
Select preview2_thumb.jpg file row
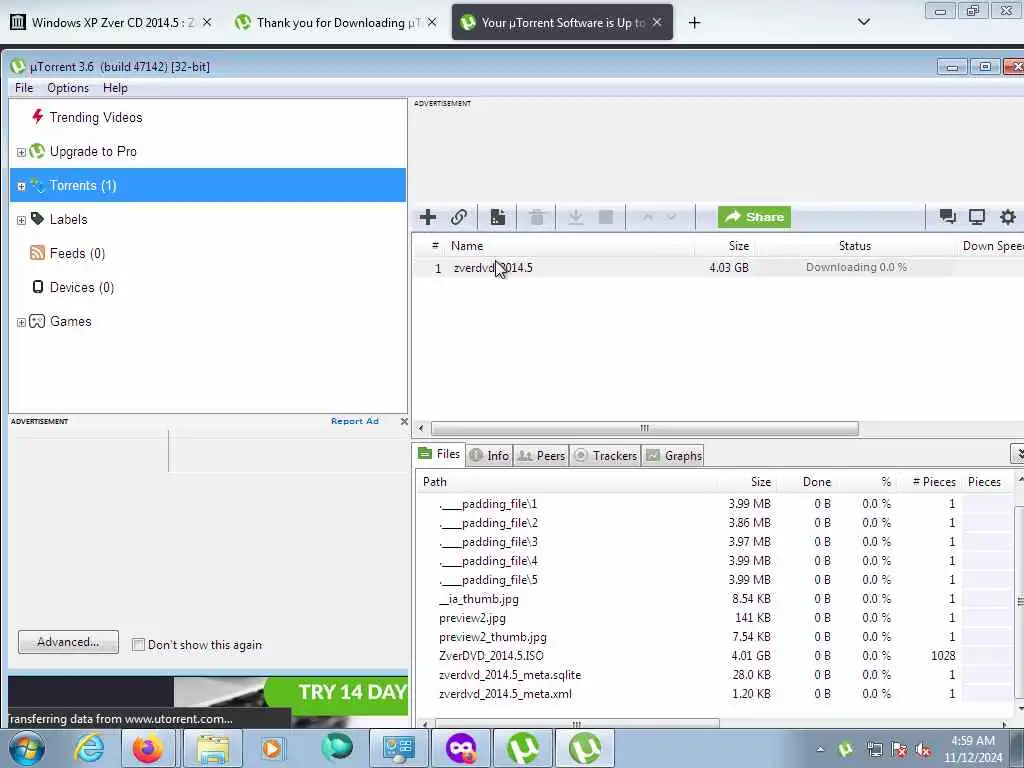tap(715, 637)
